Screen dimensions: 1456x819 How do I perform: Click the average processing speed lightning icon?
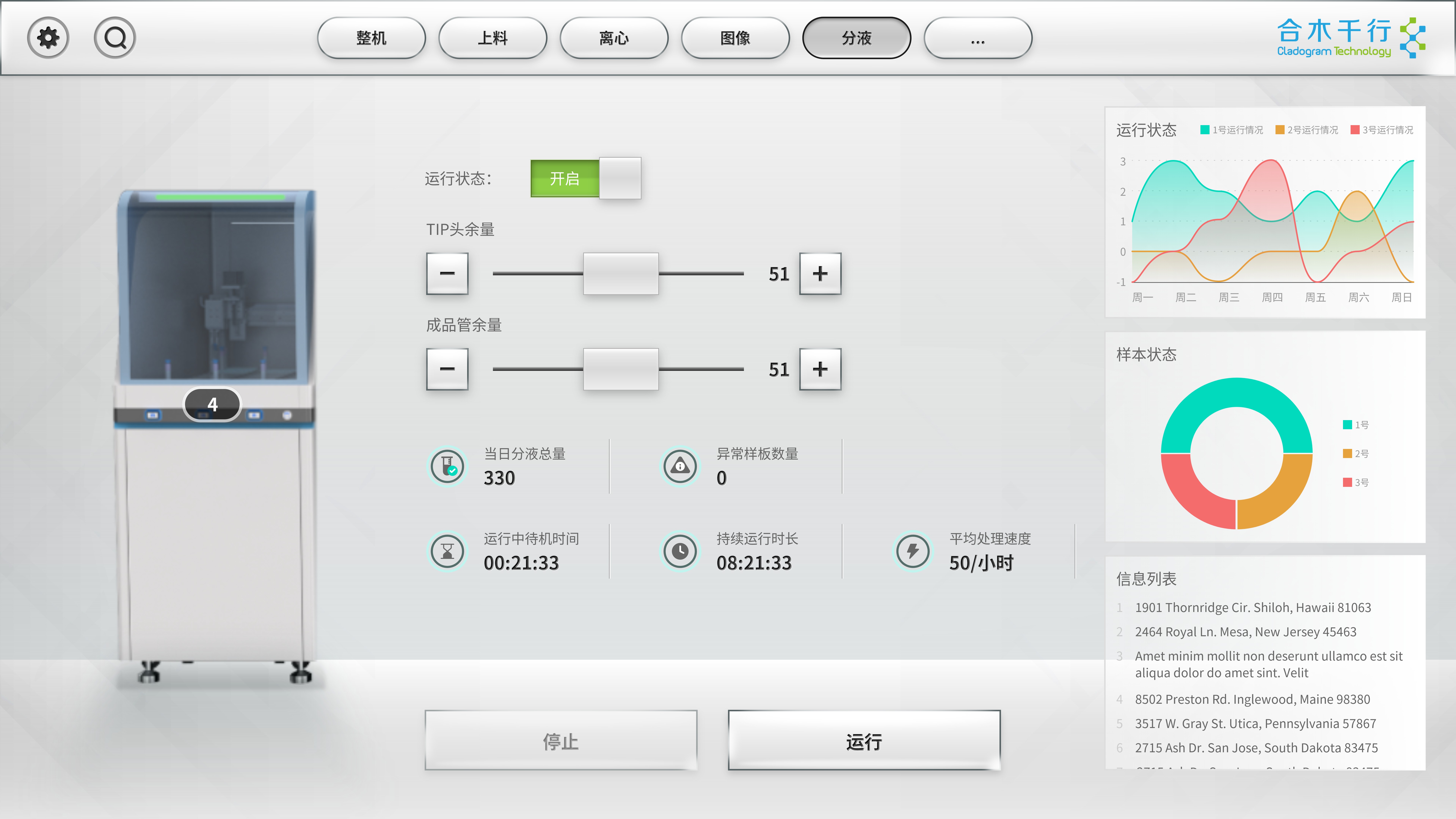point(913,551)
